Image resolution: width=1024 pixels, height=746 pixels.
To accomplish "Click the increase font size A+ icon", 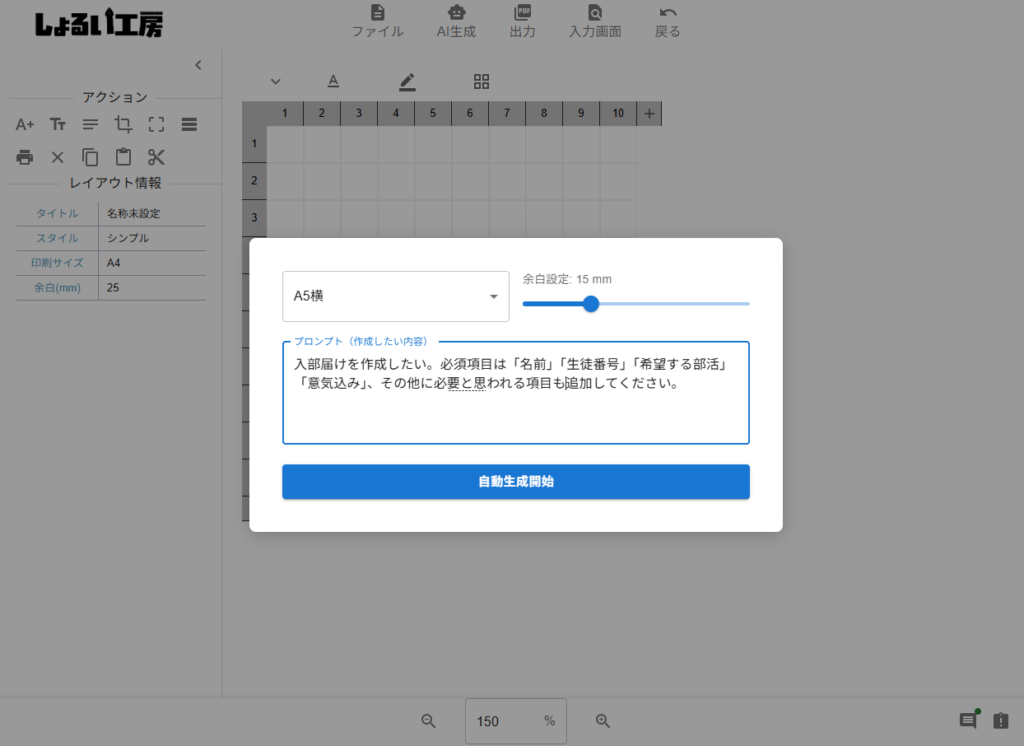I will pyautogui.click(x=25, y=125).
